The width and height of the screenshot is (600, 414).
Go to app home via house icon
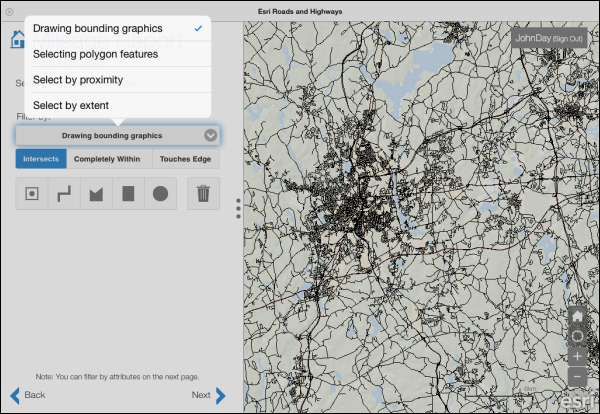click(x=17, y=41)
